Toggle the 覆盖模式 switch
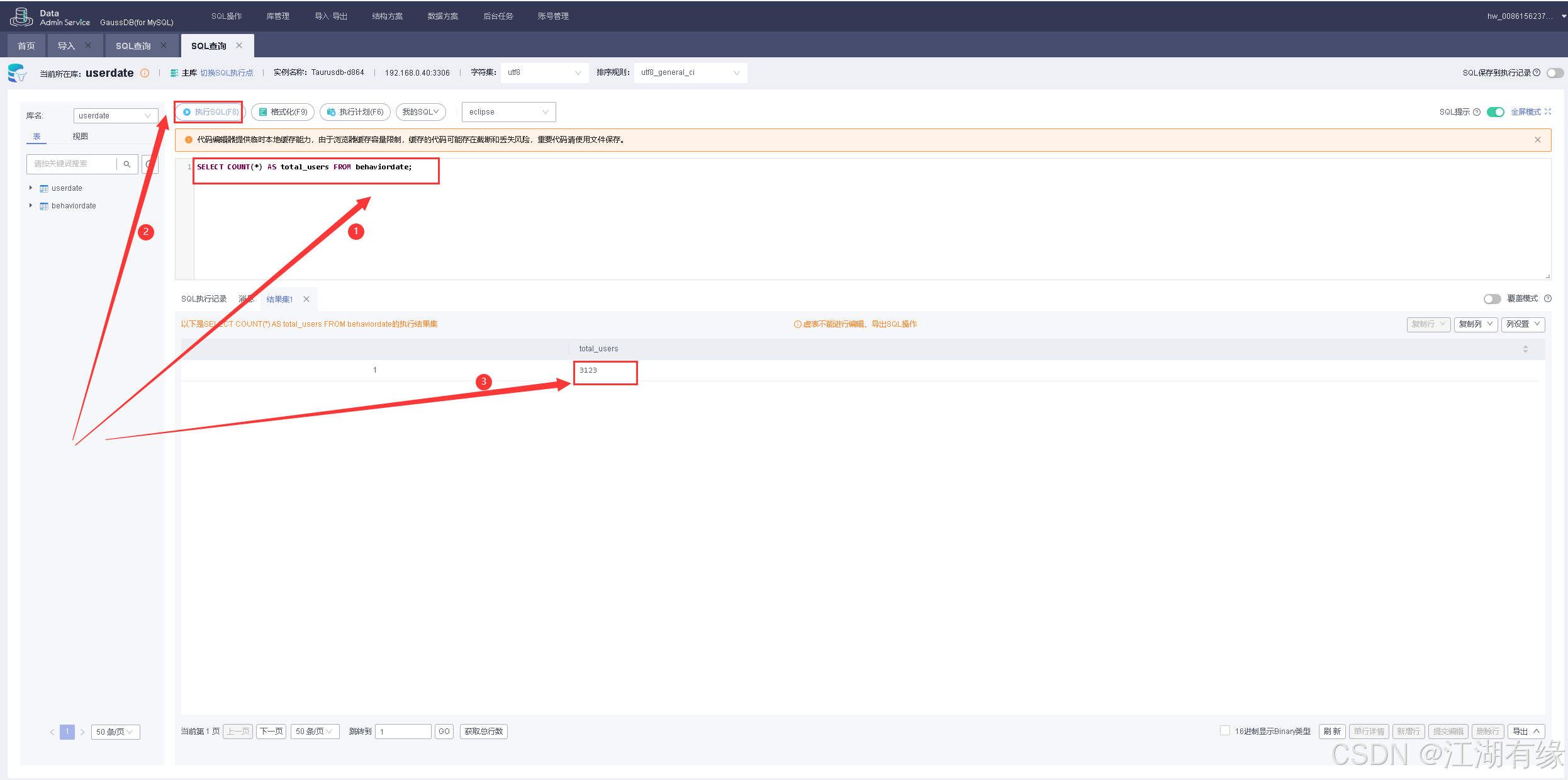1568x780 pixels. 1492,299
